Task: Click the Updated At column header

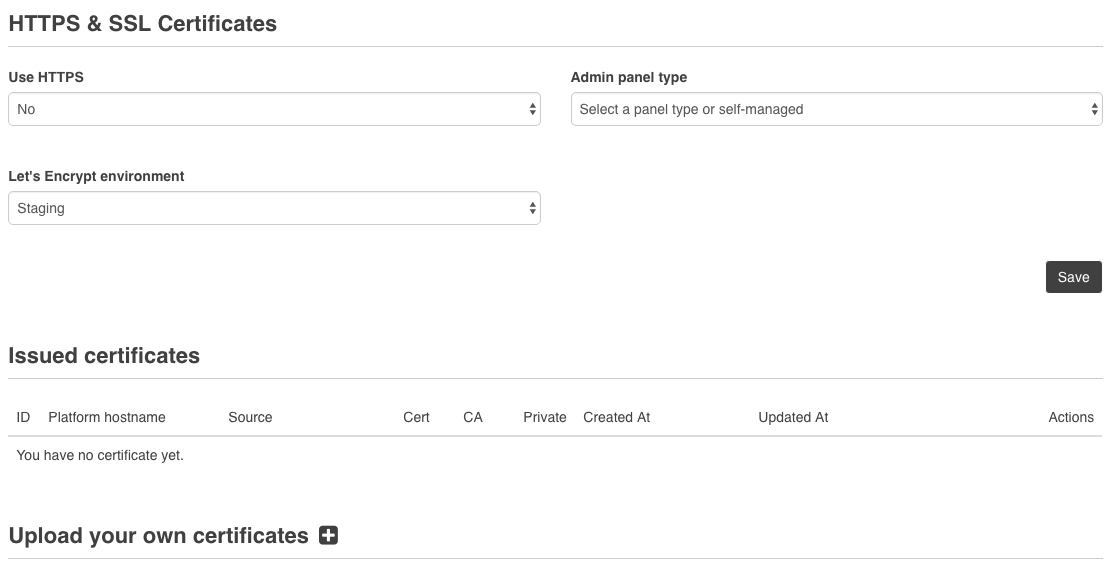Action: (x=793, y=417)
